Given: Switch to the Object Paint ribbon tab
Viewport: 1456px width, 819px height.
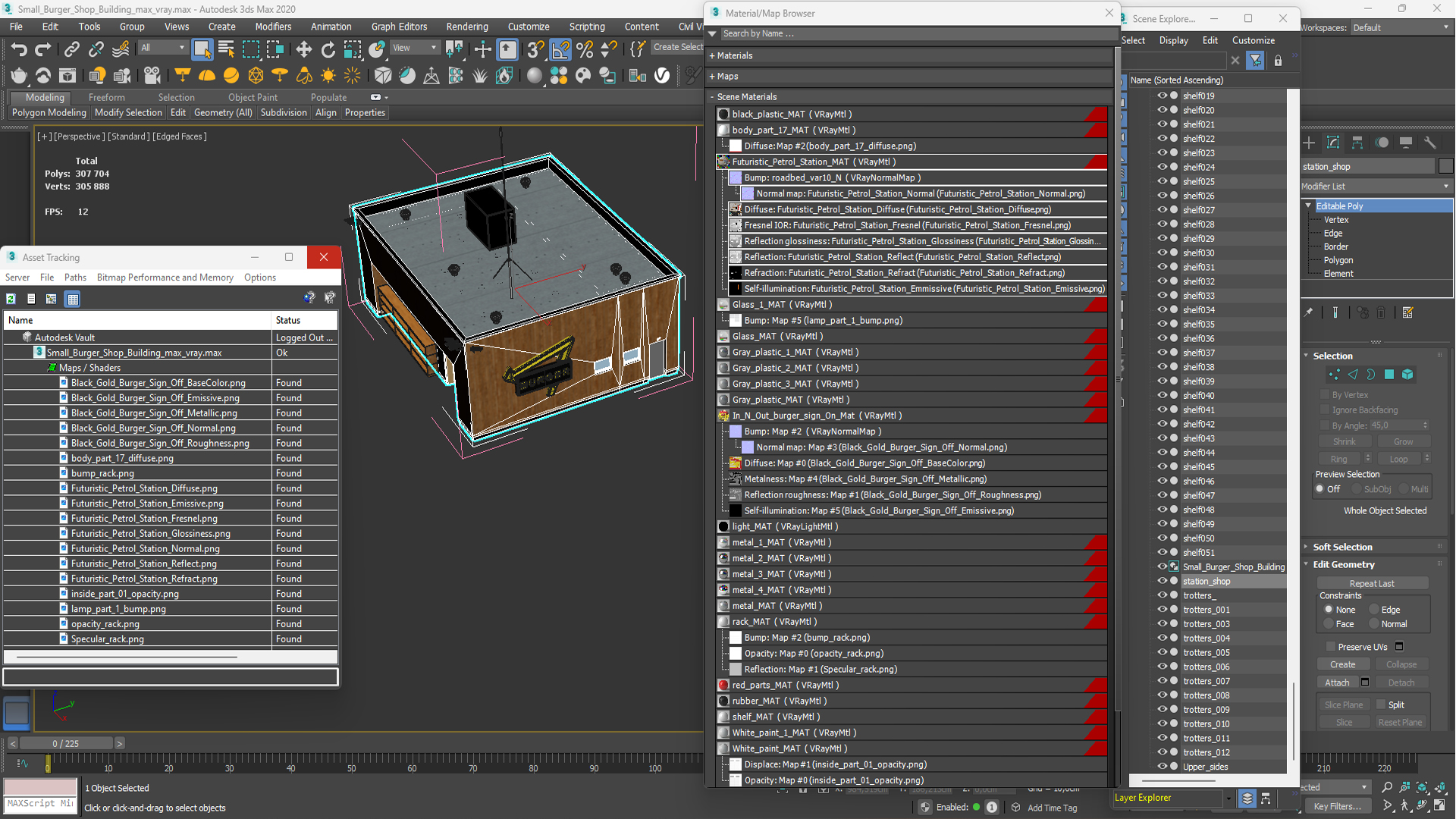Looking at the screenshot, I should (253, 97).
